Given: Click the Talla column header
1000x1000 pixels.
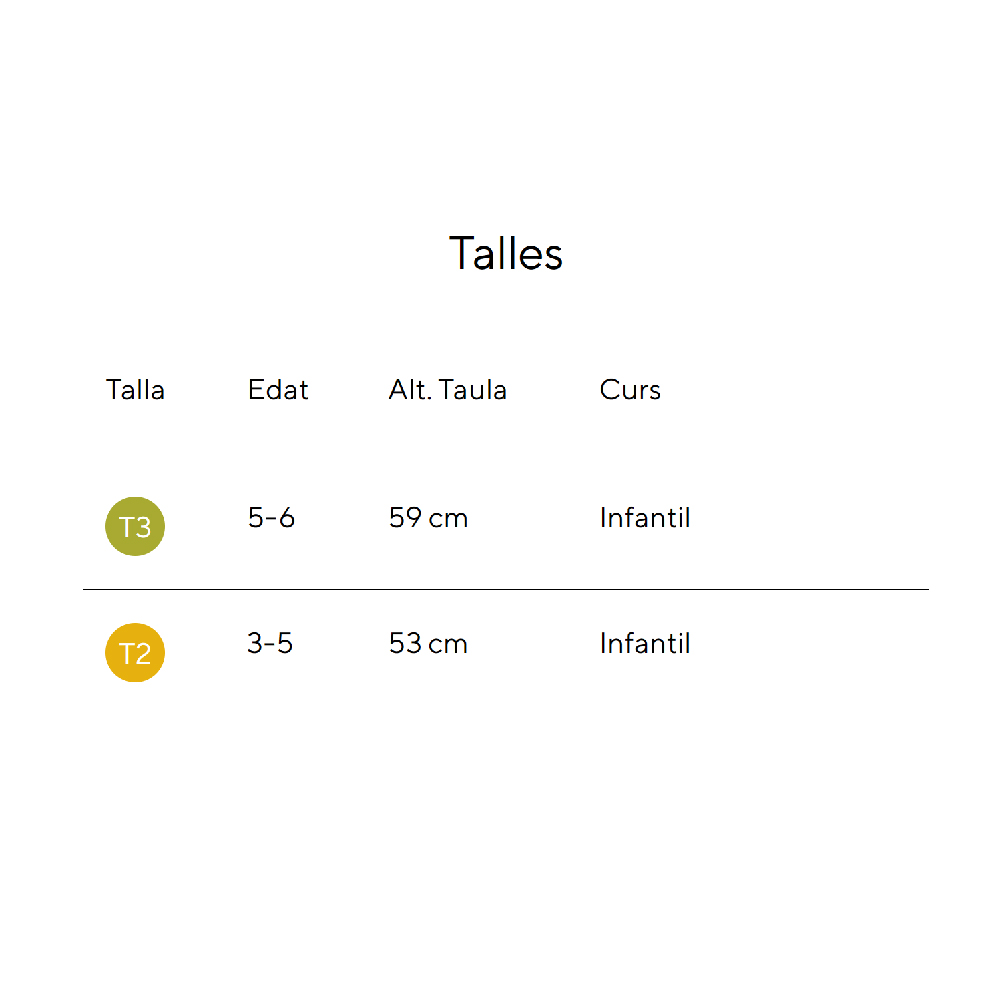Looking at the screenshot, I should [x=135, y=389].
